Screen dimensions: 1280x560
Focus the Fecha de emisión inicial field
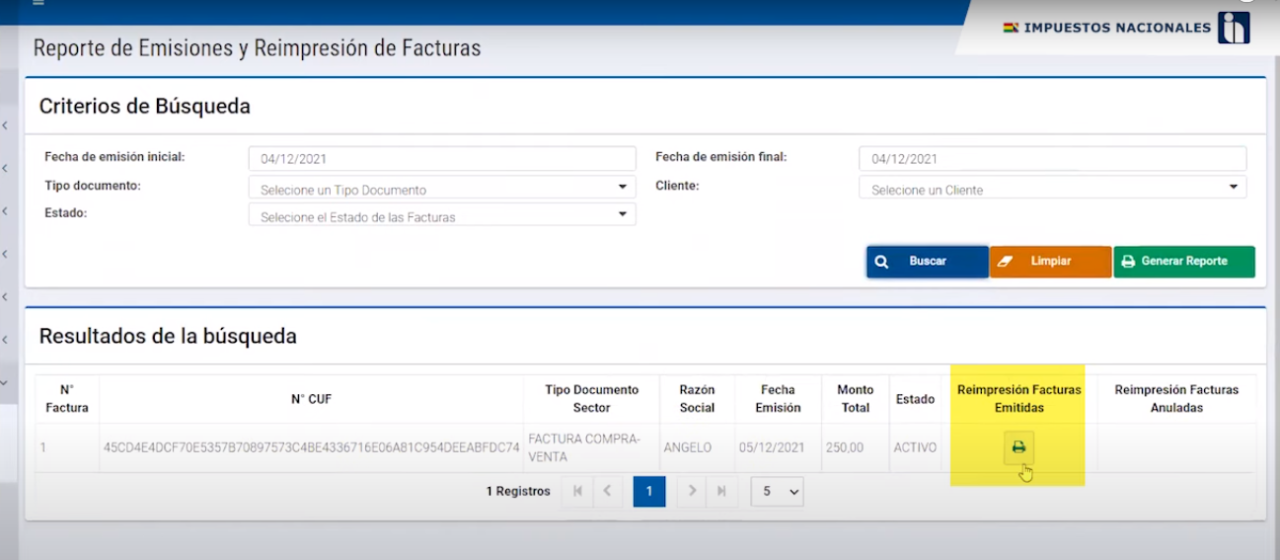(x=441, y=158)
